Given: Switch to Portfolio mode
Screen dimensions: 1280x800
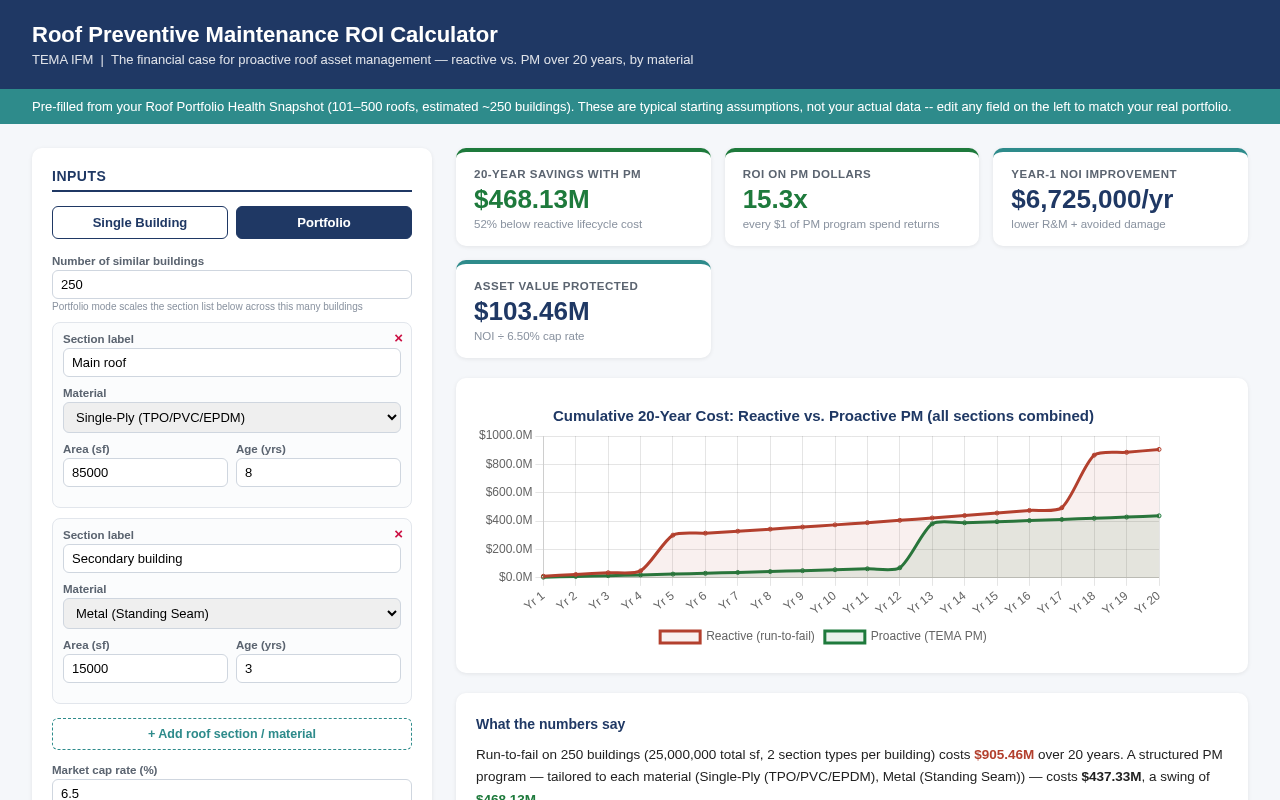Looking at the screenshot, I should [x=324, y=222].
